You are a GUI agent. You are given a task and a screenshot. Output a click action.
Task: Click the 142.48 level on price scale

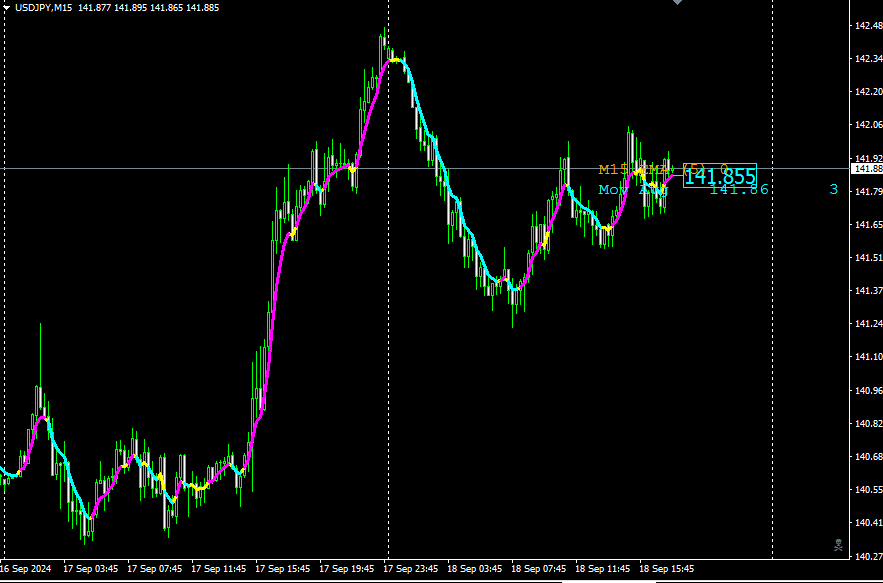(x=865, y=26)
